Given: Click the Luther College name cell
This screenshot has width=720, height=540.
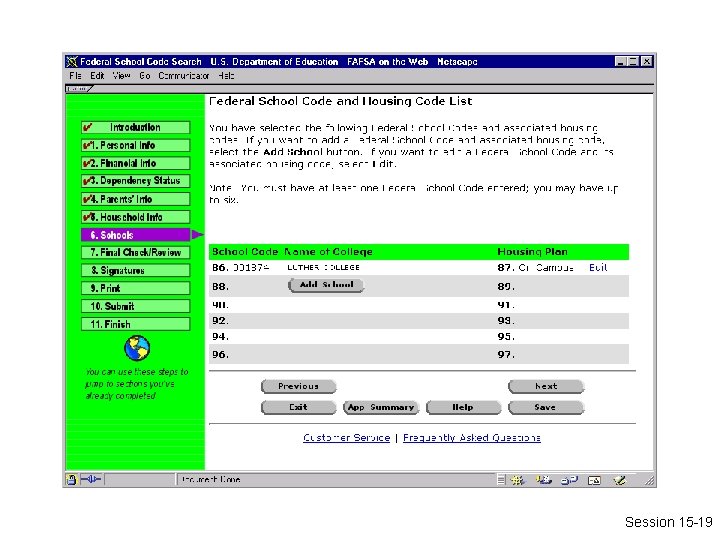Looking at the screenshot, I should (323, 268).
